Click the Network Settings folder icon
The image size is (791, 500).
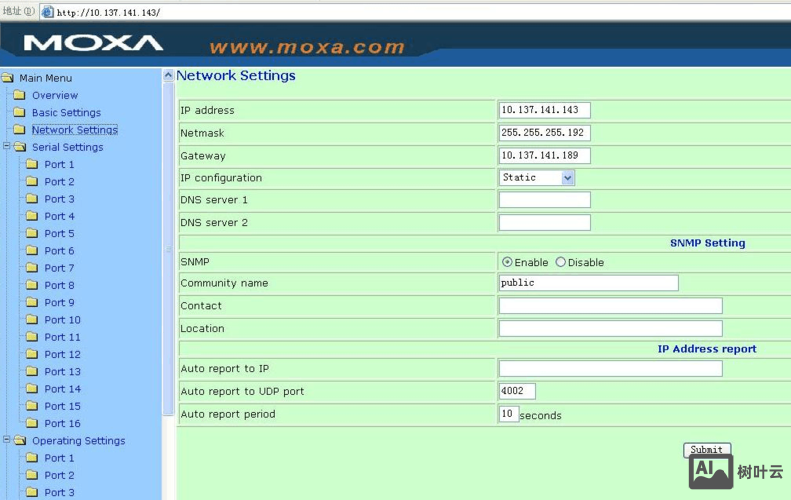pos(20,130)
